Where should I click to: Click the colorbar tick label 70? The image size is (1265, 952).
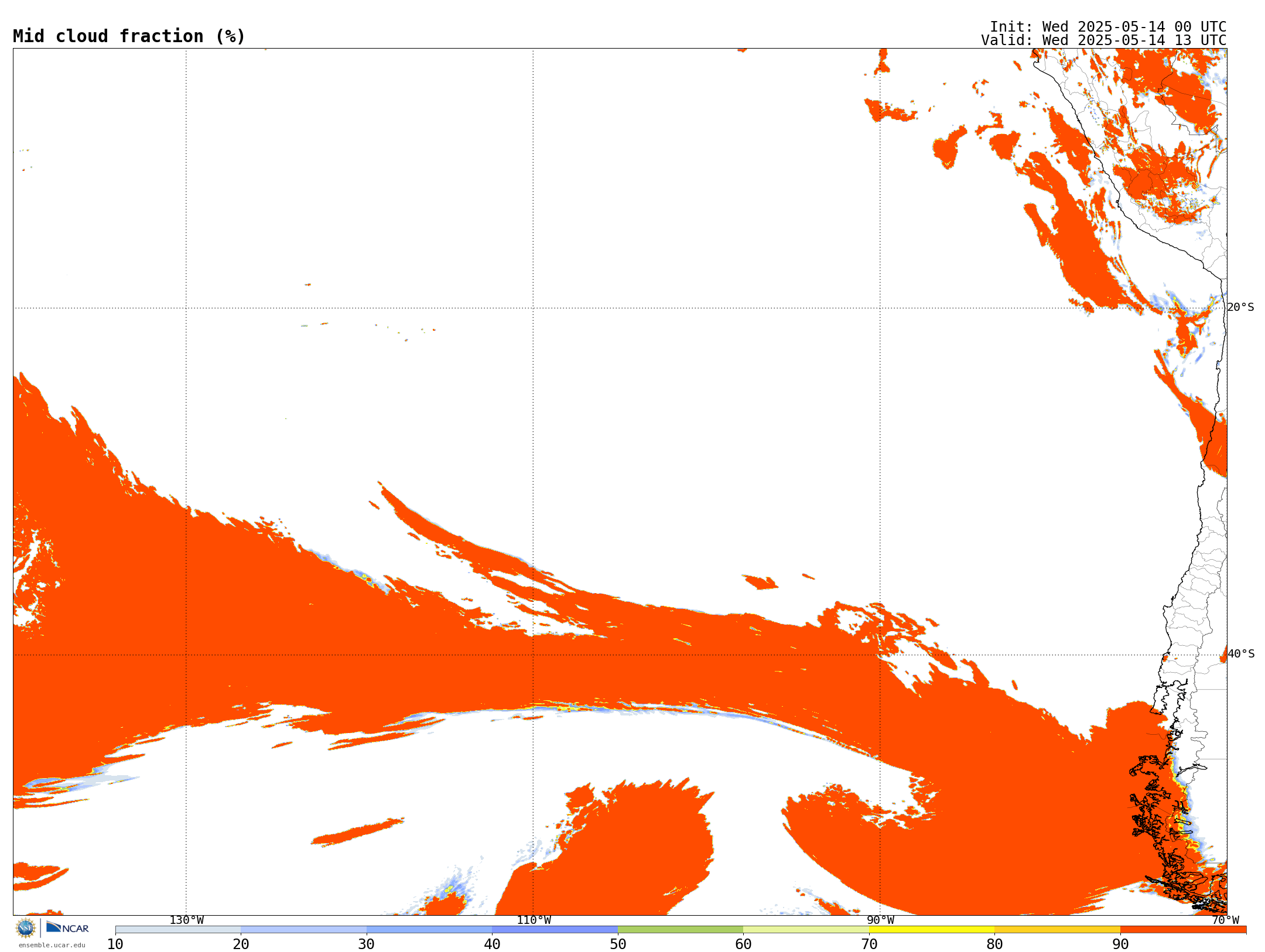[869, 944]
